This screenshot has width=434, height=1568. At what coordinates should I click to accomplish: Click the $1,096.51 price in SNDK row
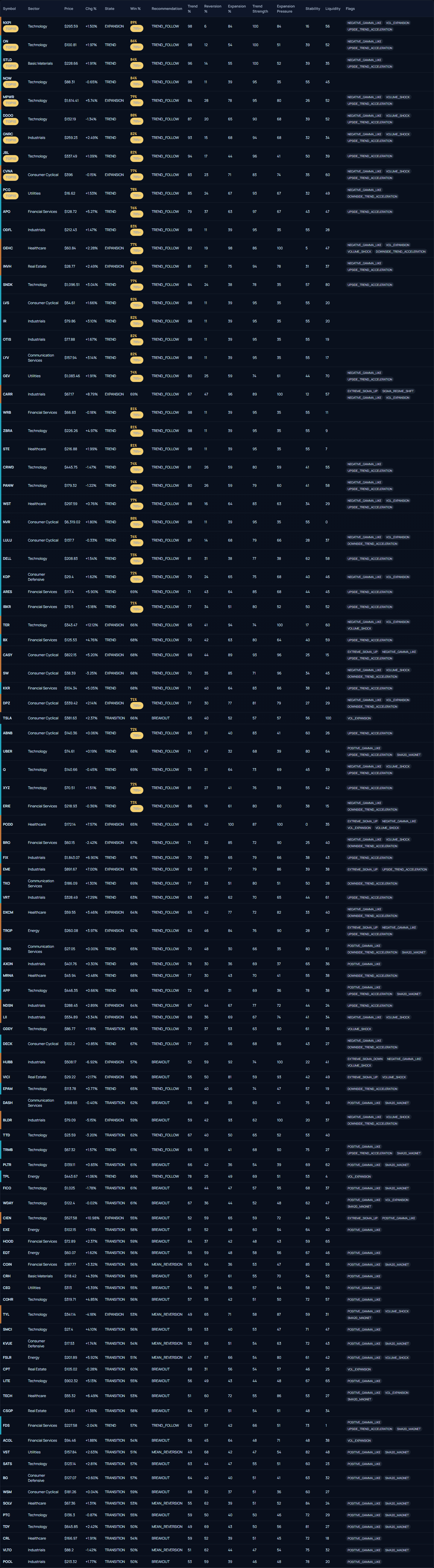(72, 285)
